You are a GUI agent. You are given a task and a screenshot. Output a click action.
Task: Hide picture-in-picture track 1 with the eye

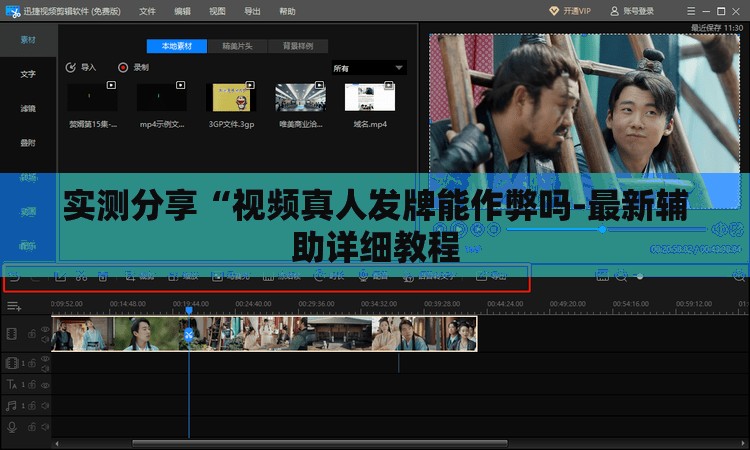click(45, 359)
